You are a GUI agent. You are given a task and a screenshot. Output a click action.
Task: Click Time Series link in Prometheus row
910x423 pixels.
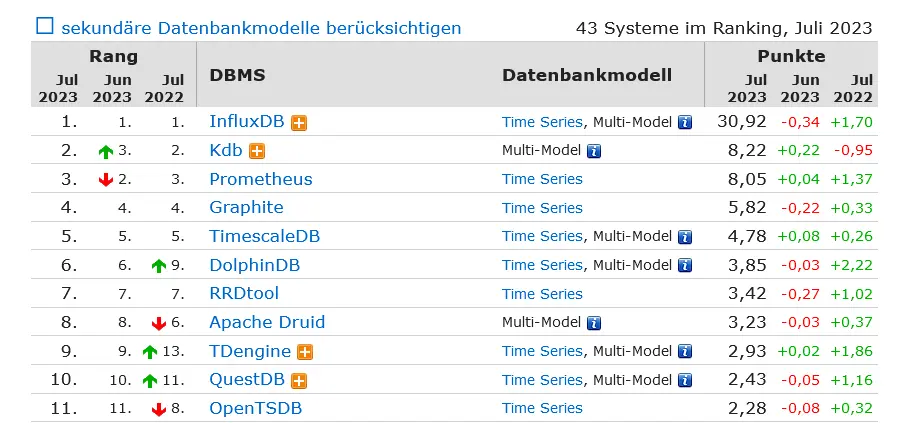pyautogui.click(x=542, y=180)
